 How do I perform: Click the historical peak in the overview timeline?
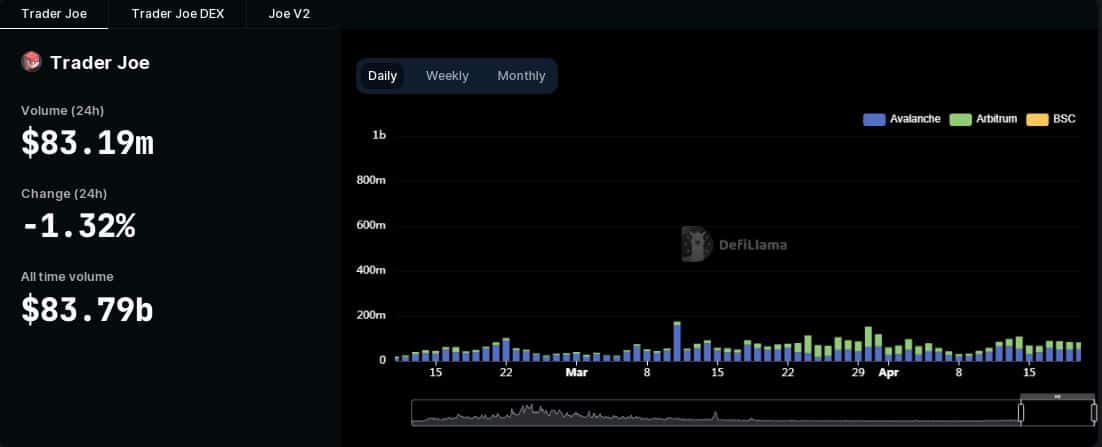531,408
